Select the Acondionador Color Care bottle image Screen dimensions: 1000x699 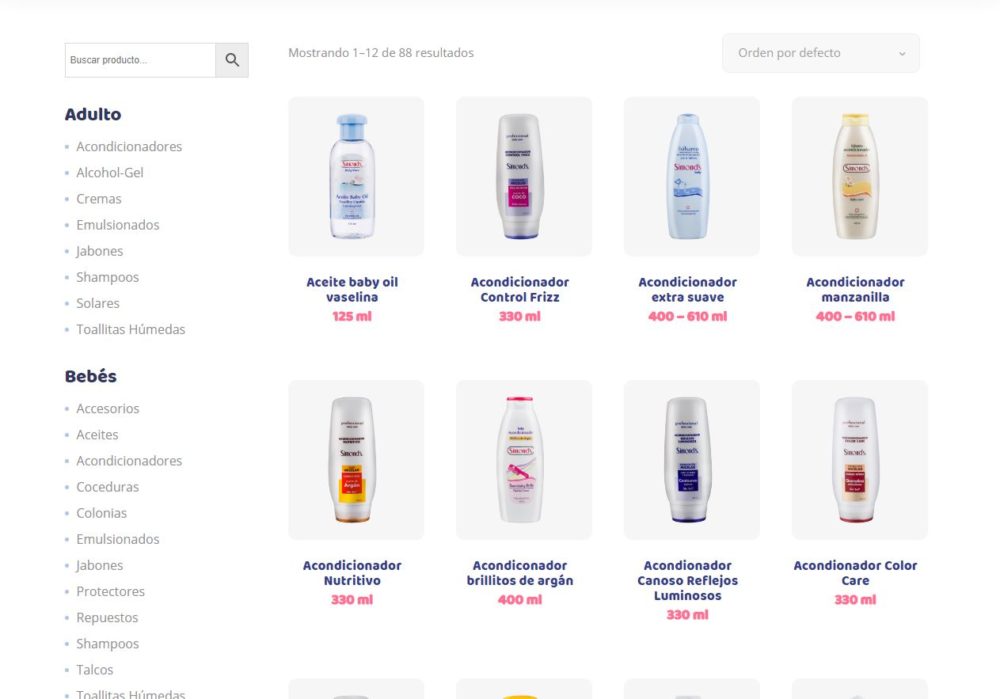pos(859,460)
